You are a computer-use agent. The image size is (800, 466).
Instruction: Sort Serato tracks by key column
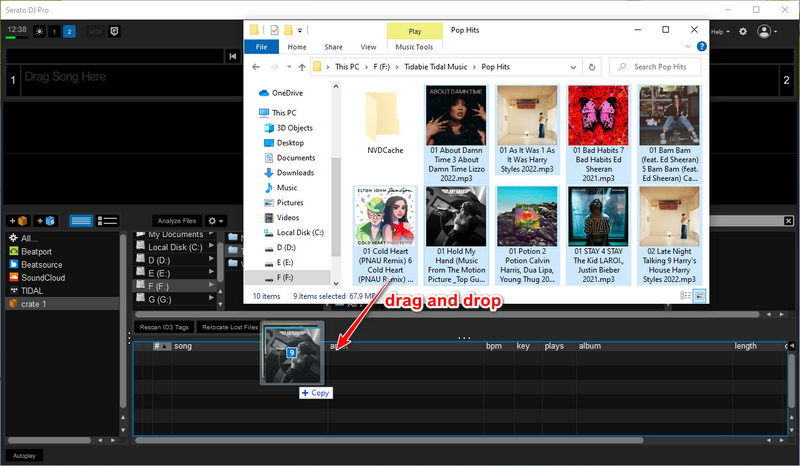tap(523, 346)
